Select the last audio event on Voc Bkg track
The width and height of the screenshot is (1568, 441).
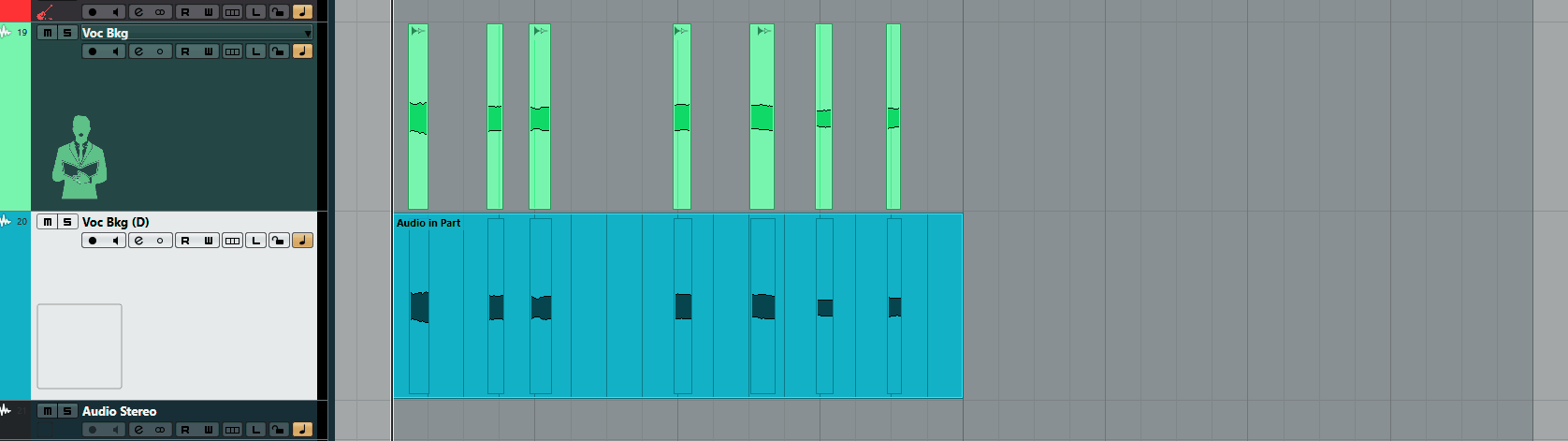click(893, 117)
